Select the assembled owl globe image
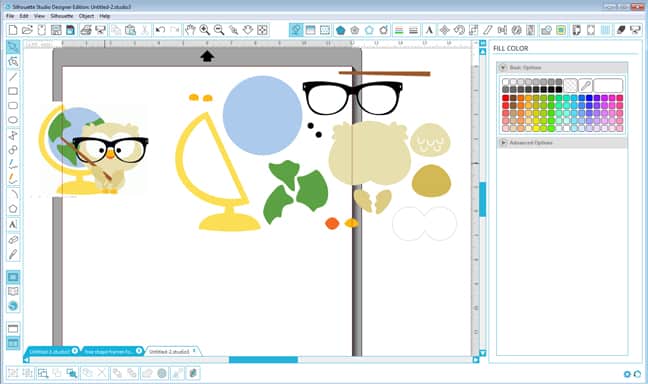The width and height of the screenshot is (648, 384). point(93,149)
